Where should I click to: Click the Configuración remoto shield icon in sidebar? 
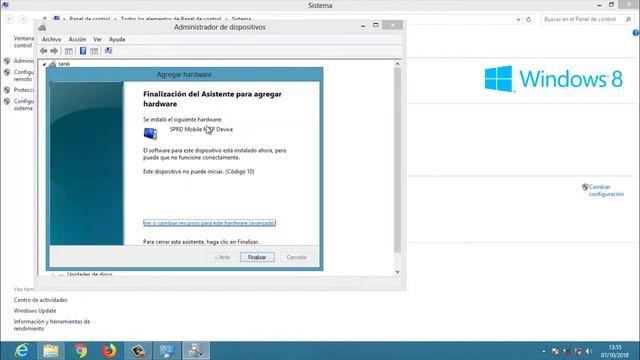[x=7, y=72]
